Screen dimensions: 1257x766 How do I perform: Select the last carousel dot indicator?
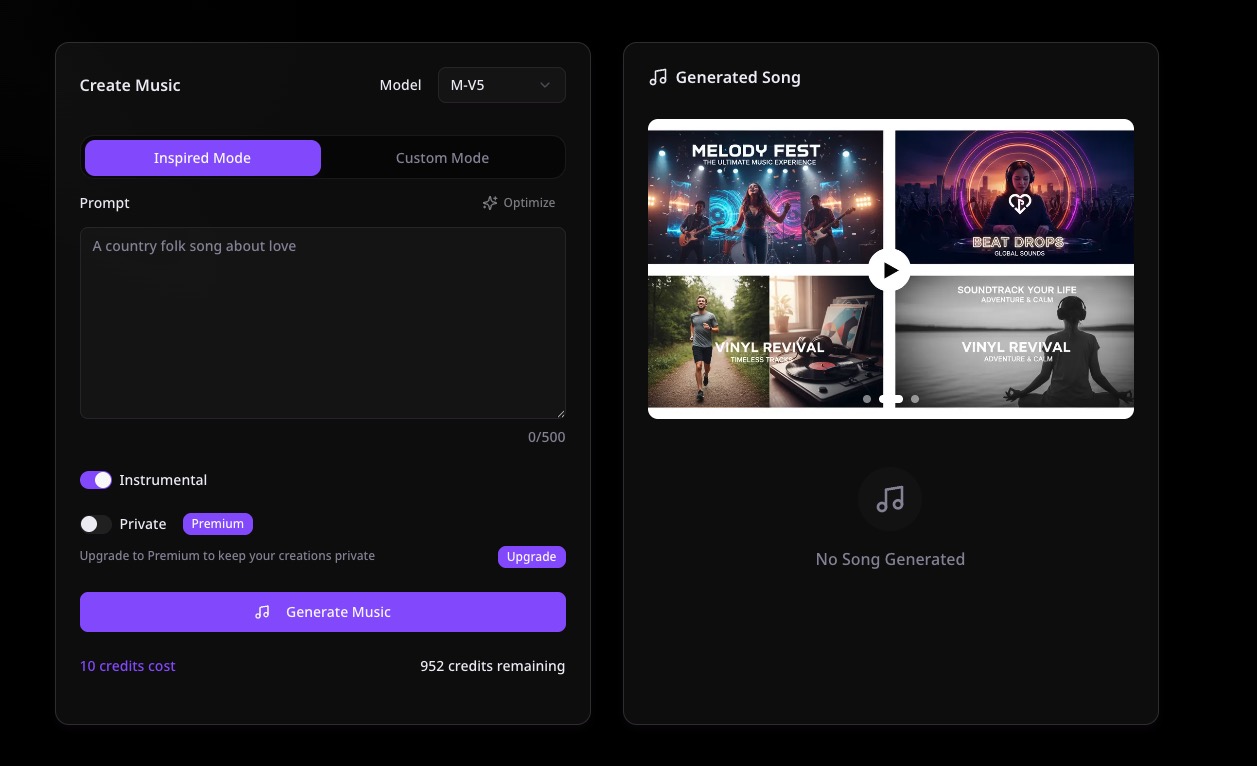tap(915, 399)
